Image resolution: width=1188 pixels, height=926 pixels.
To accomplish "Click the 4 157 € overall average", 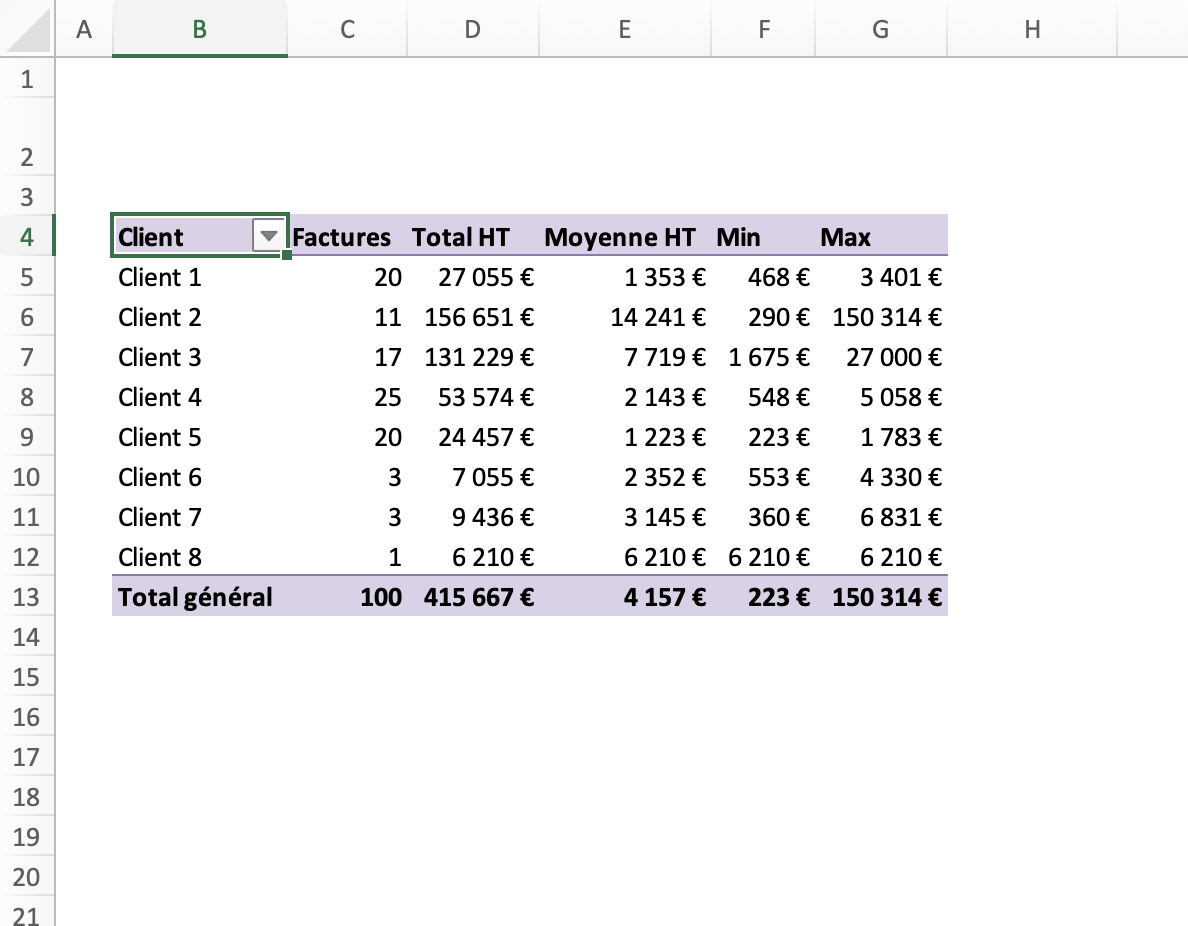I will tap(624, 596).
